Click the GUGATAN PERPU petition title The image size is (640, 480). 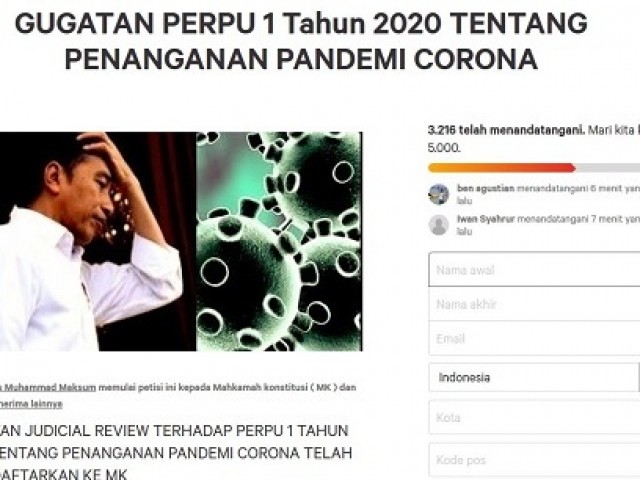(301, 41)
